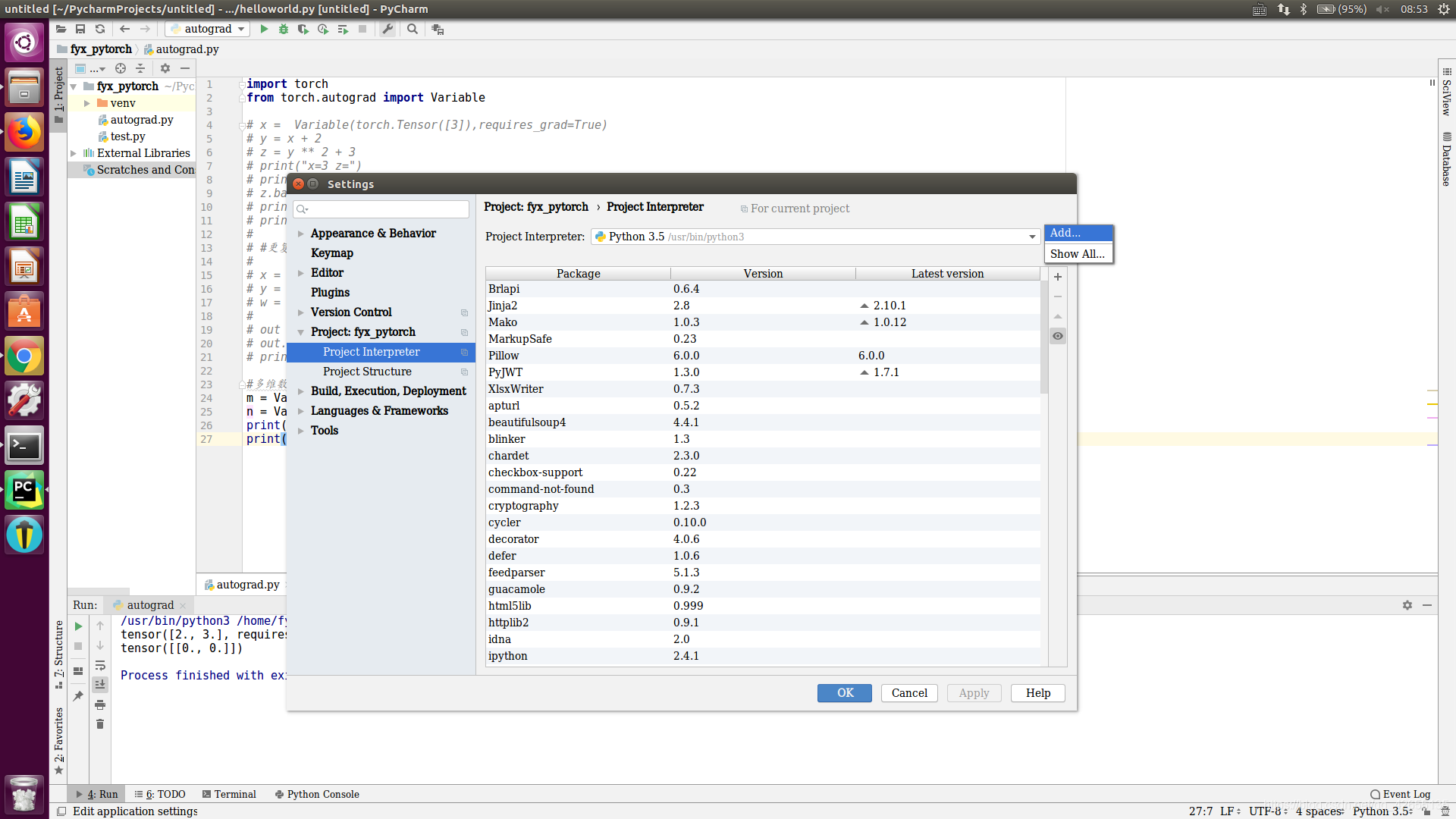Image resolution: width=1456 pixels, height=819 pixels.
Task: Uninstall package with the minus icon
Action: click(1058, 297)
